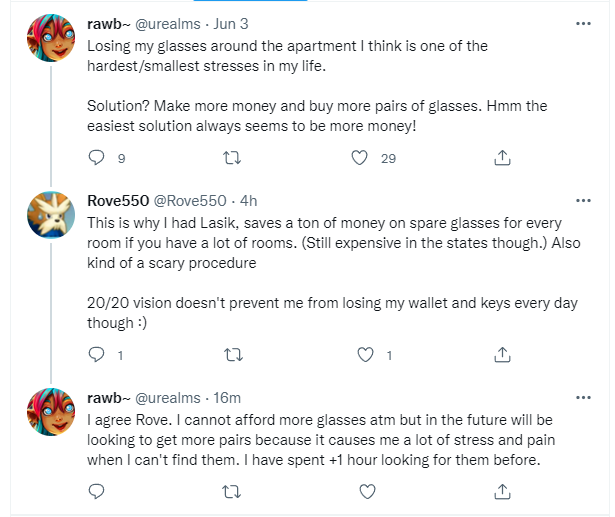Viewport: 615px width, 517px height.
Task: Share rawb's Jun 3 tweet
Action: [x=502, y=158]
